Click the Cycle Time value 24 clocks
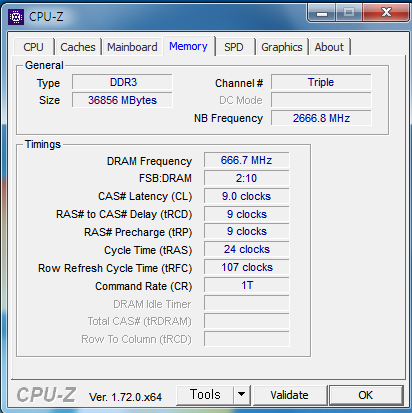The image size is (412, 413). coord(247,249)
